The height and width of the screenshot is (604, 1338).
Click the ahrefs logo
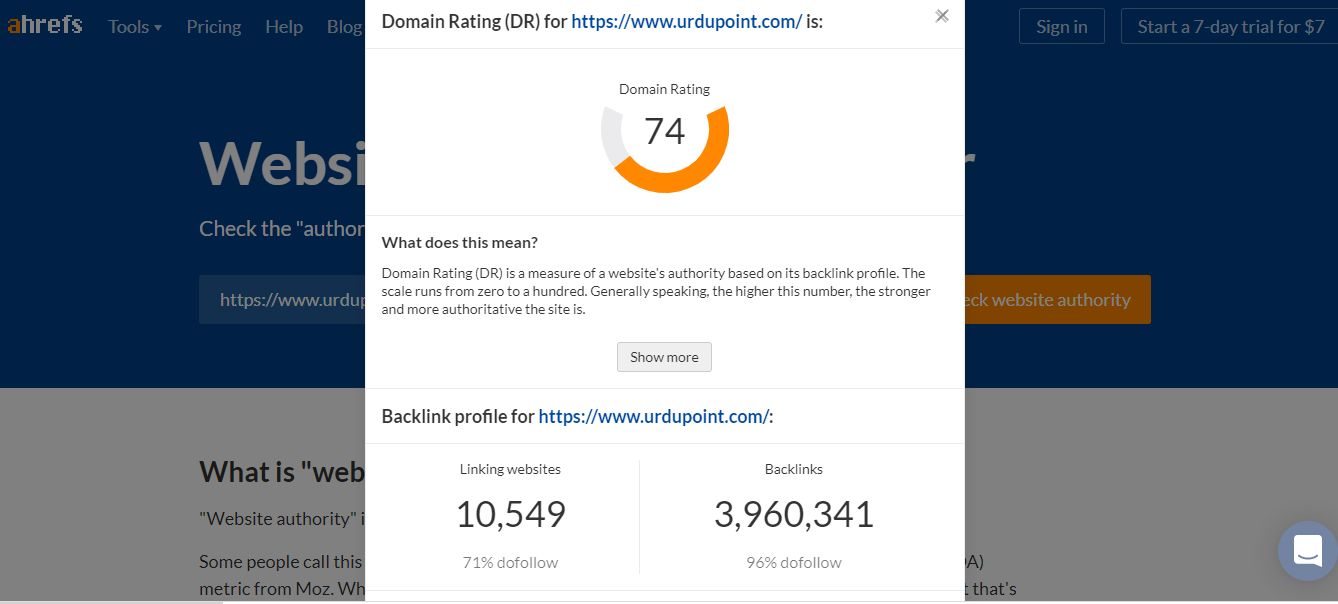tap(44, 25)
